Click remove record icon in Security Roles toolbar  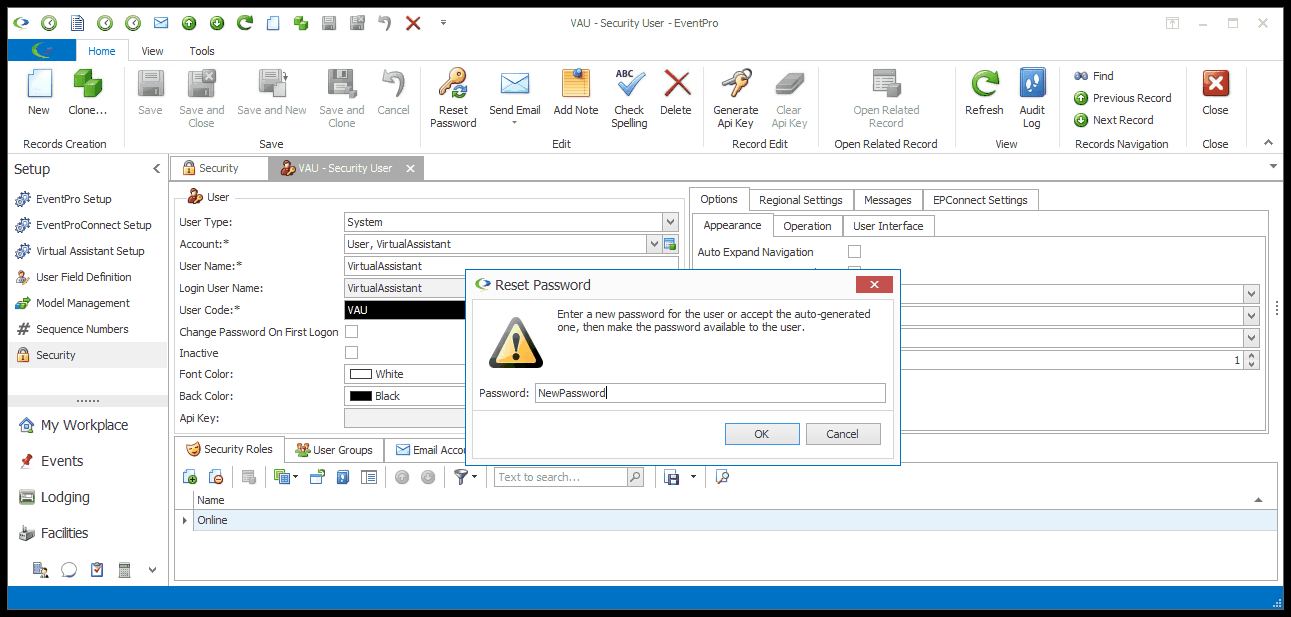[x=215, y=478]
